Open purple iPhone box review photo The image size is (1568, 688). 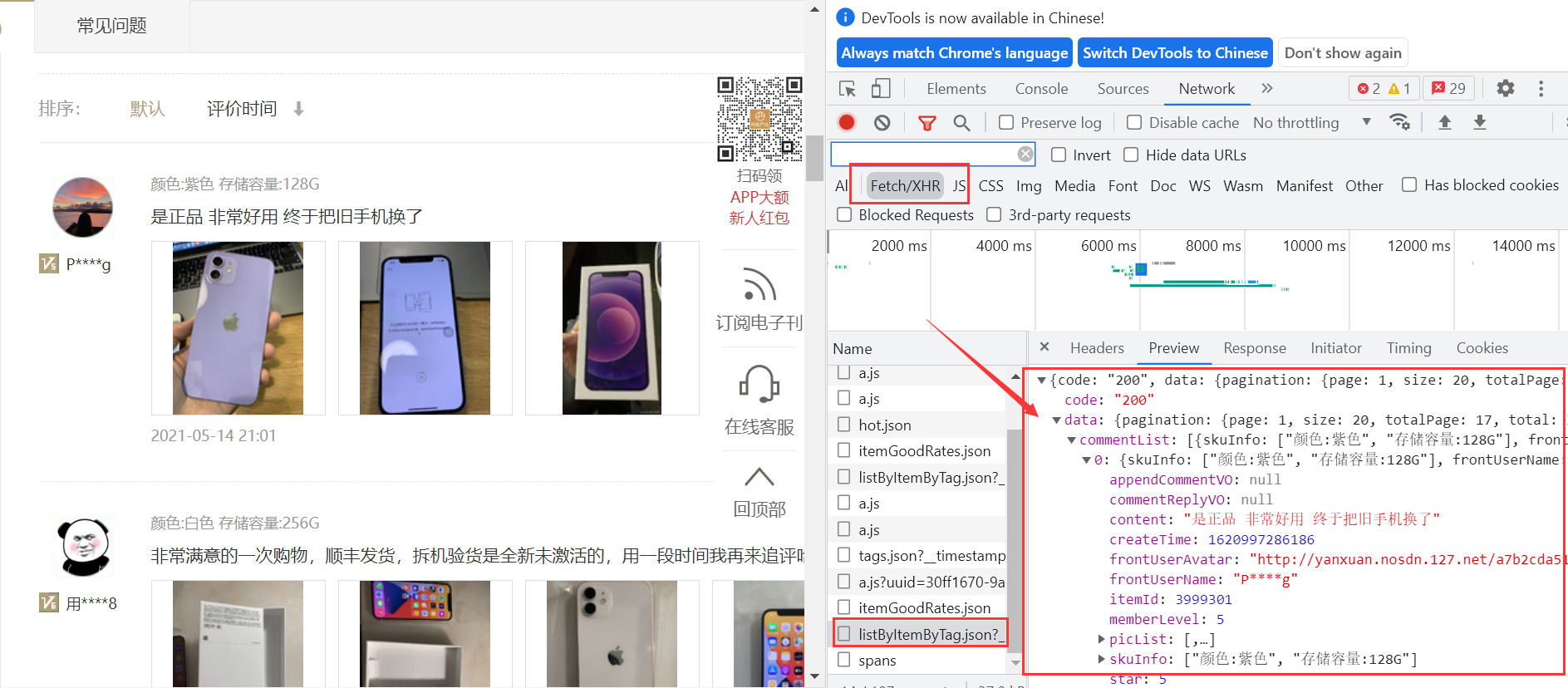click(x=612, y=328)
